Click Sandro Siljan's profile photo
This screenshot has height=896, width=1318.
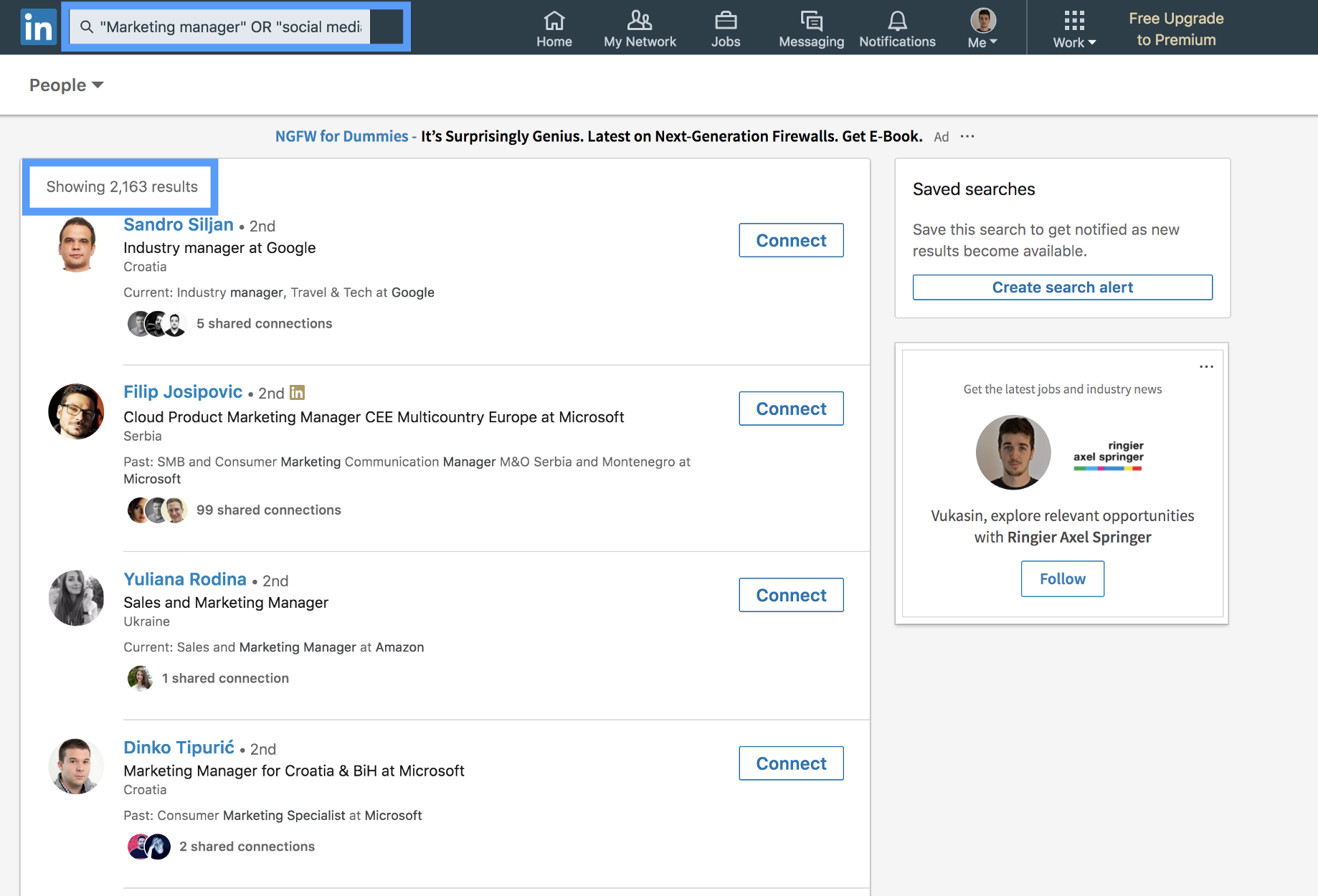[x=76, y=244]
